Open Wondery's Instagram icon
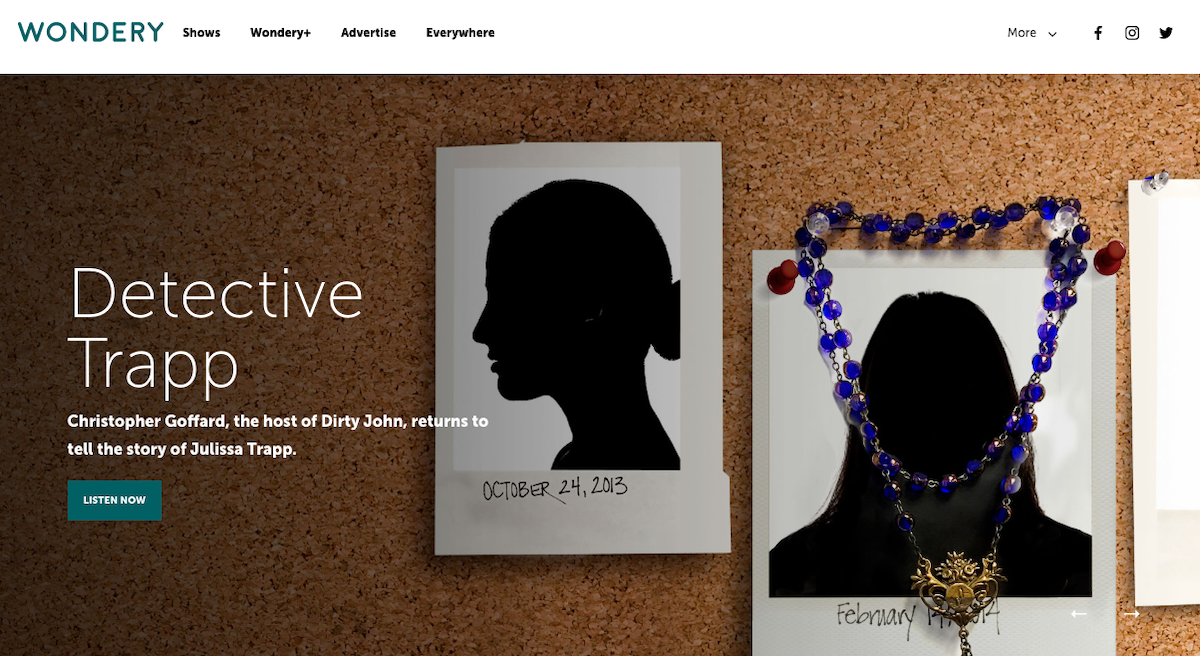 pos(1132,33)
